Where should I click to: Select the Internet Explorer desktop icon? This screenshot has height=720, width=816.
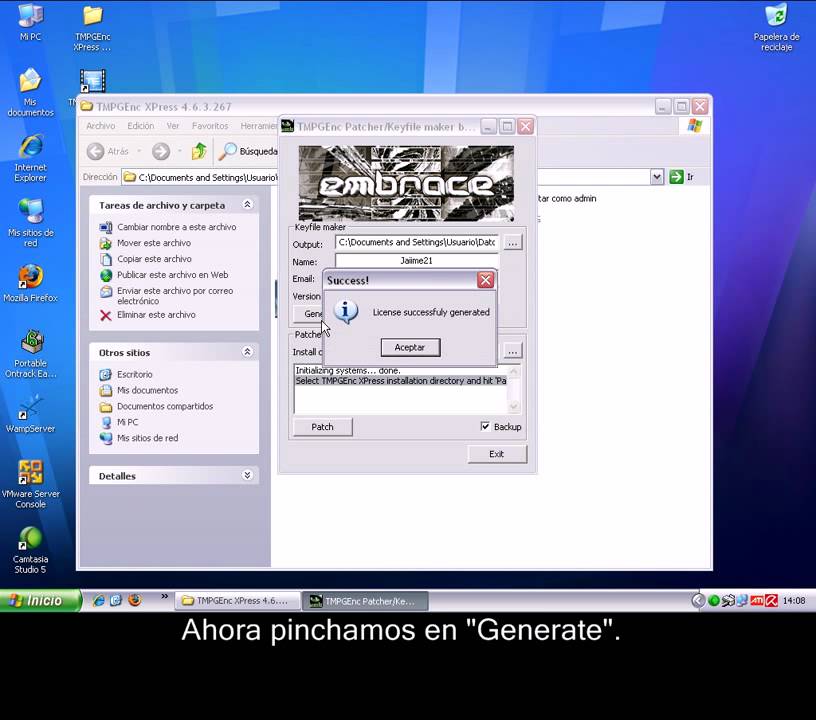[x=30, y=158]
